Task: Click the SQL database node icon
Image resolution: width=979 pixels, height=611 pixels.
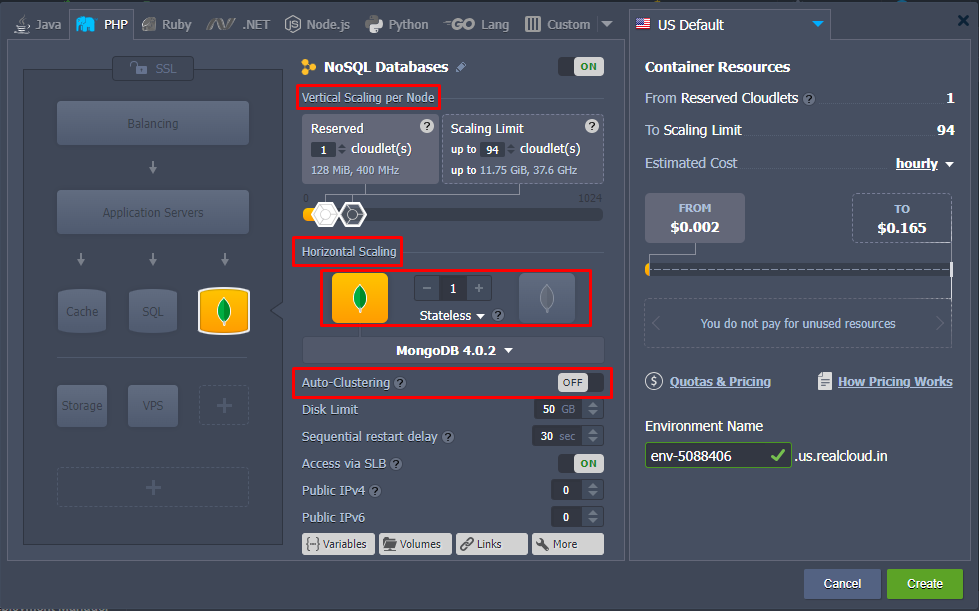Action: tap(152, 311)
